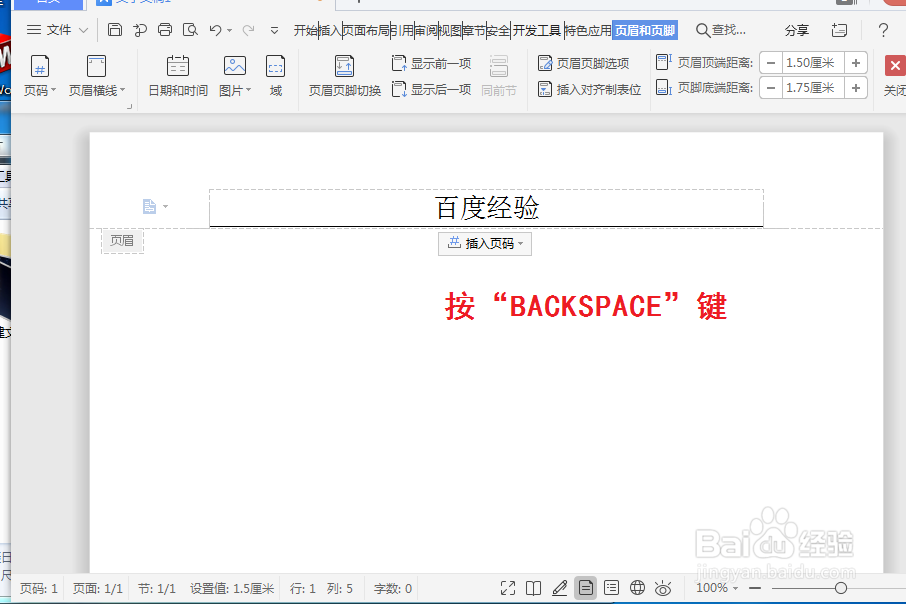This screenshot has width=906, height=604.
Task: Select the 页眉和页脚 tab
Action: (645, 31)
